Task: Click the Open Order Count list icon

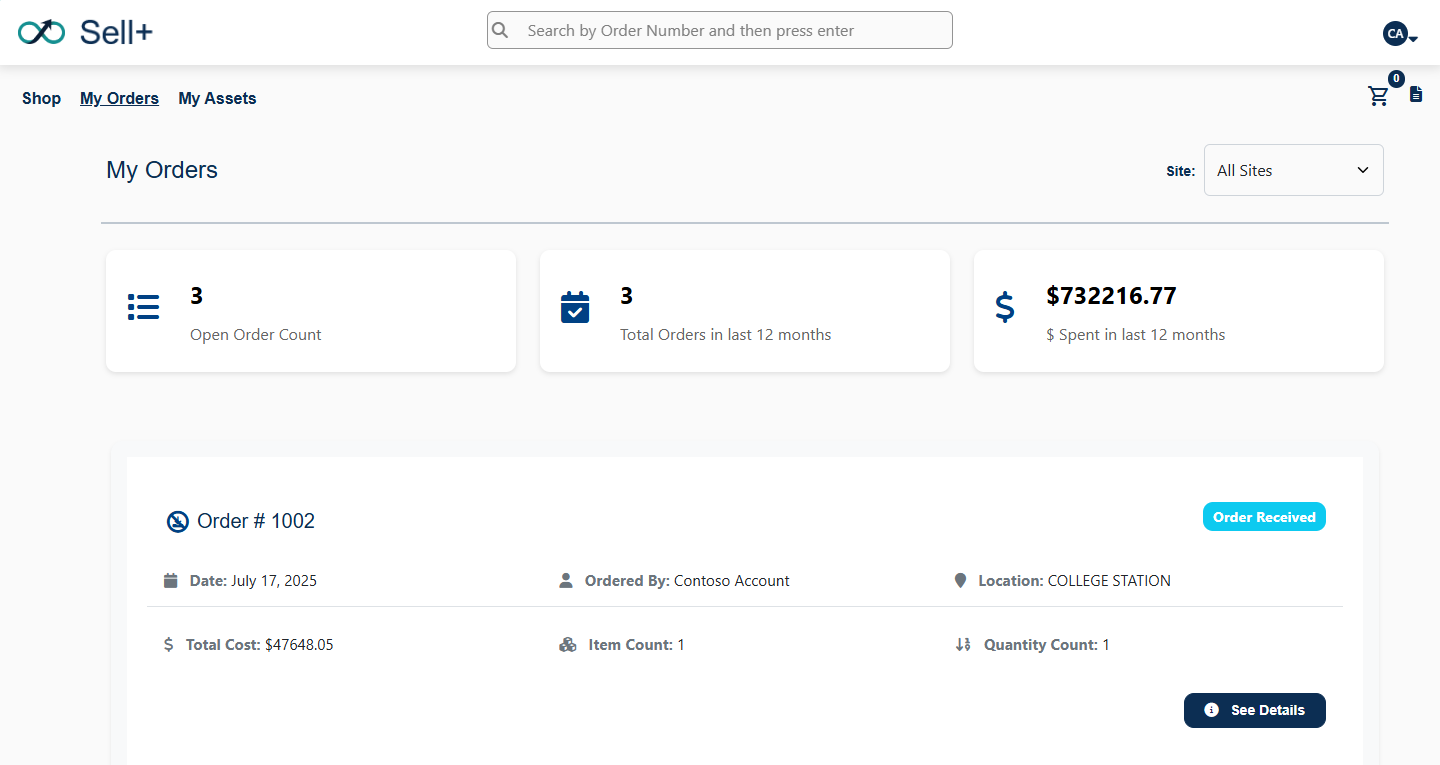Action: coord(144,307)
